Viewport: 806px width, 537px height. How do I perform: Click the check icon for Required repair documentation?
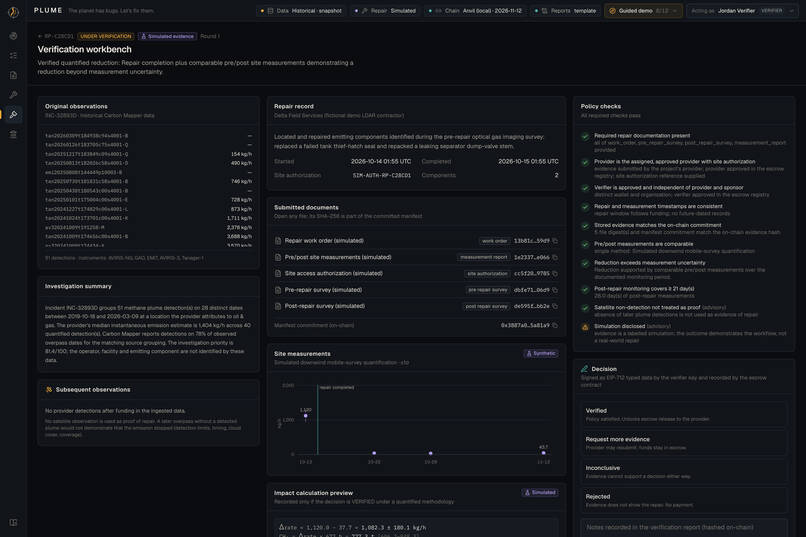(x=585, y=137)
